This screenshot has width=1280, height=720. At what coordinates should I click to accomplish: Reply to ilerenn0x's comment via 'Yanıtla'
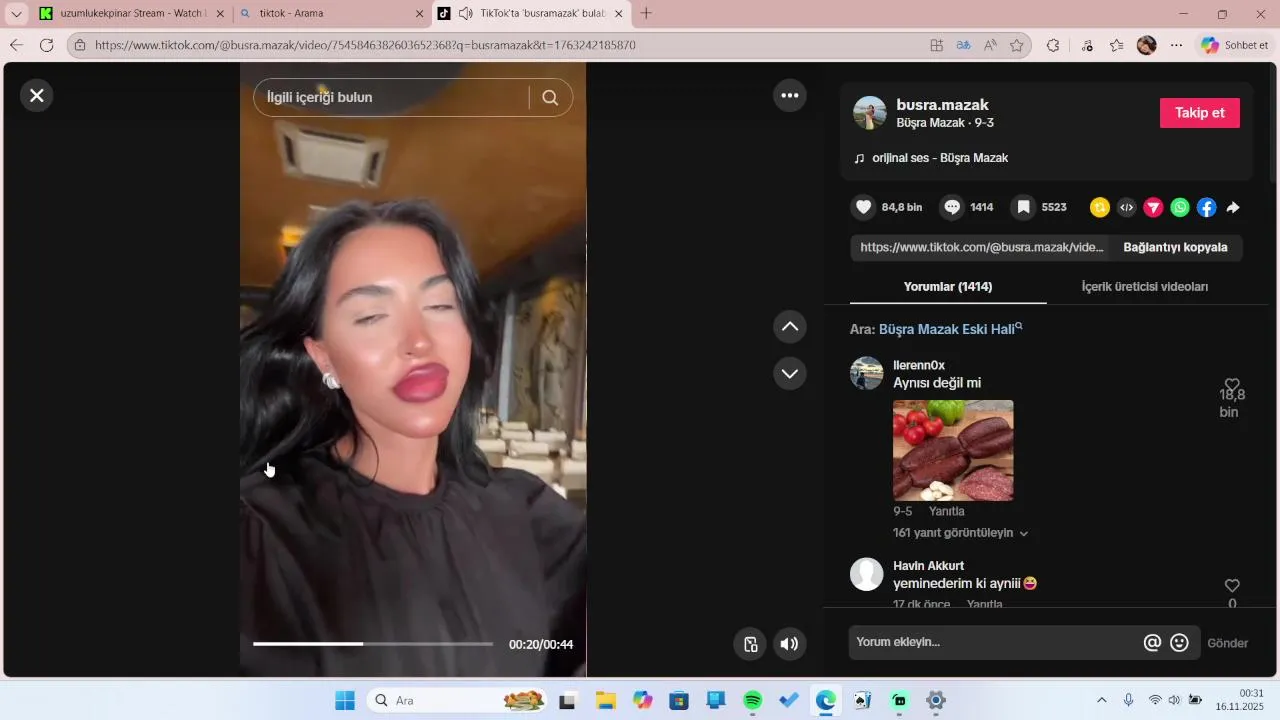pyautogui.click(x=947, y=511)
